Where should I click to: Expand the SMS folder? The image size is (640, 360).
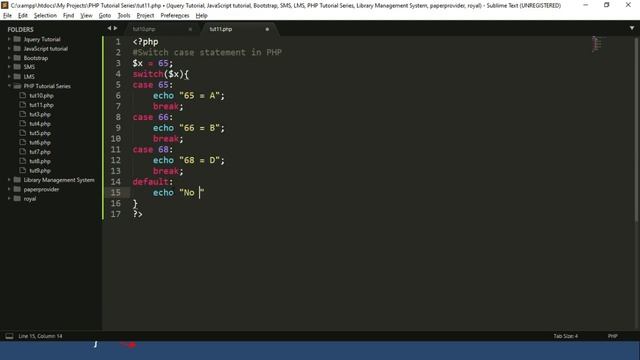coord(9,67)
